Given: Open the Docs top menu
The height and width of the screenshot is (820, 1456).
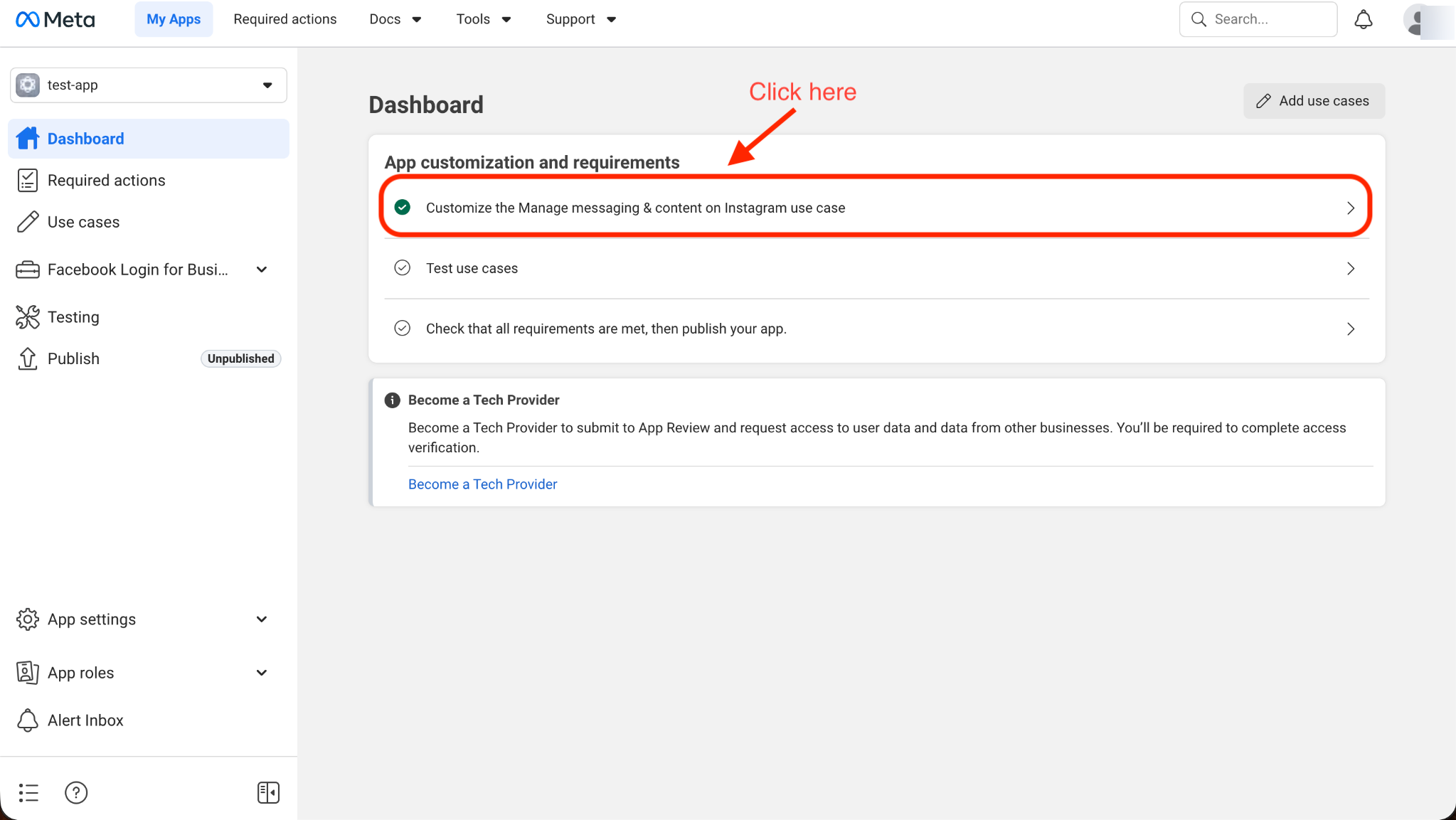Looking at the screenshot, I should click(395, 19).
